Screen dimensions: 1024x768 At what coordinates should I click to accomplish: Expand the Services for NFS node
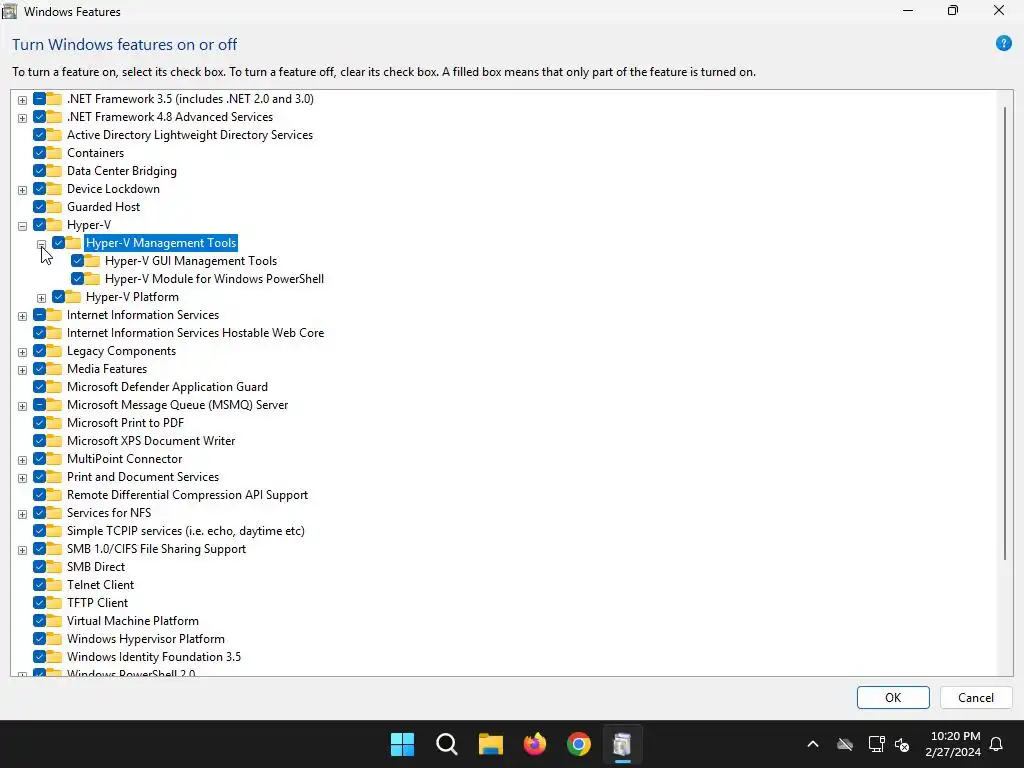pyautogui.click(x=22, y=514)
